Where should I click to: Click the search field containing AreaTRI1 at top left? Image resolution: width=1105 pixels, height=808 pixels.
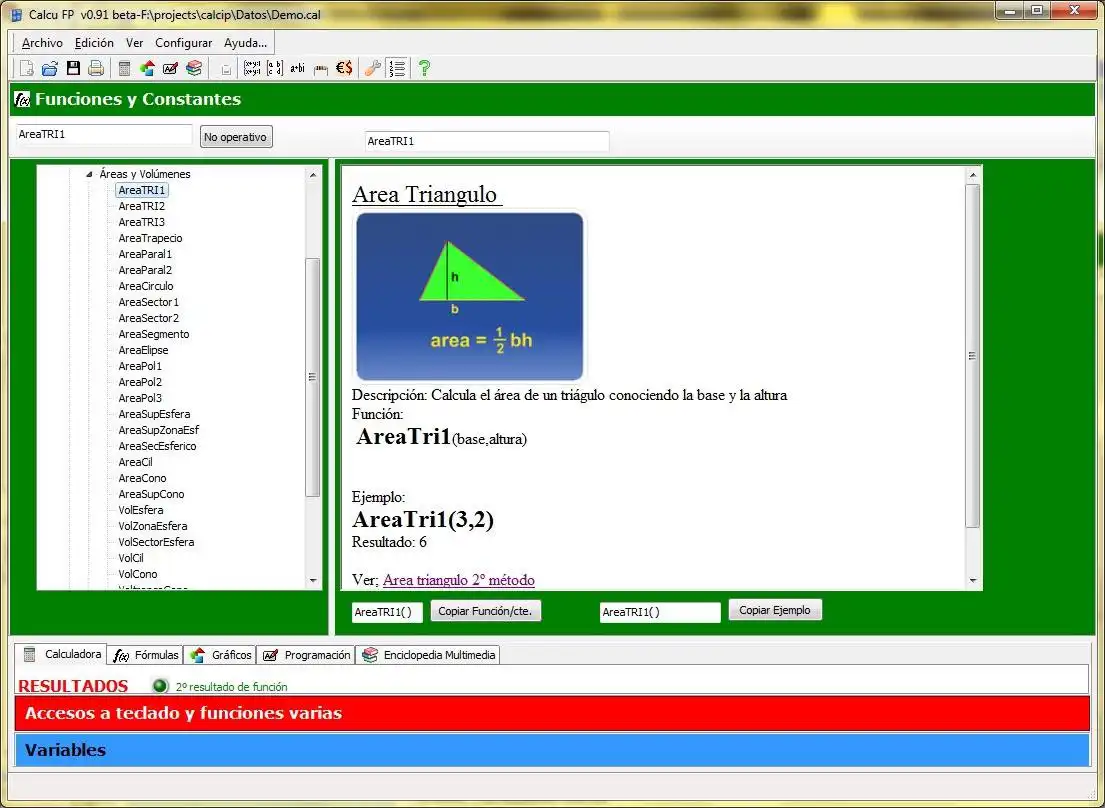click(104, 135)
